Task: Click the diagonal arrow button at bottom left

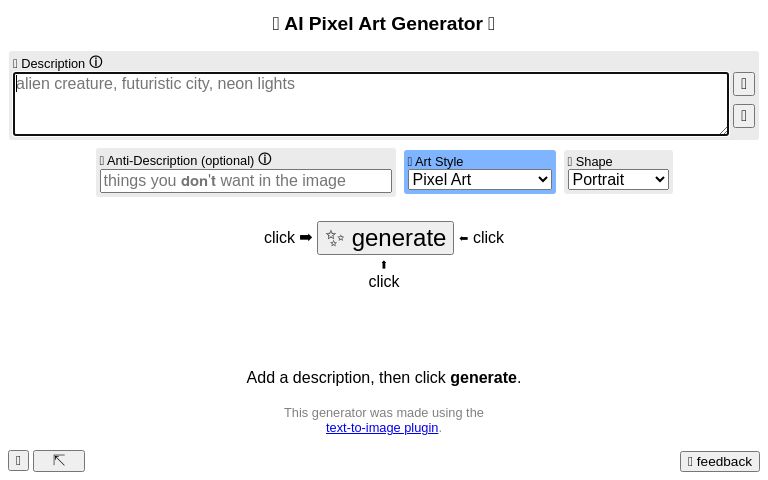Action: (x=59, y=461)
